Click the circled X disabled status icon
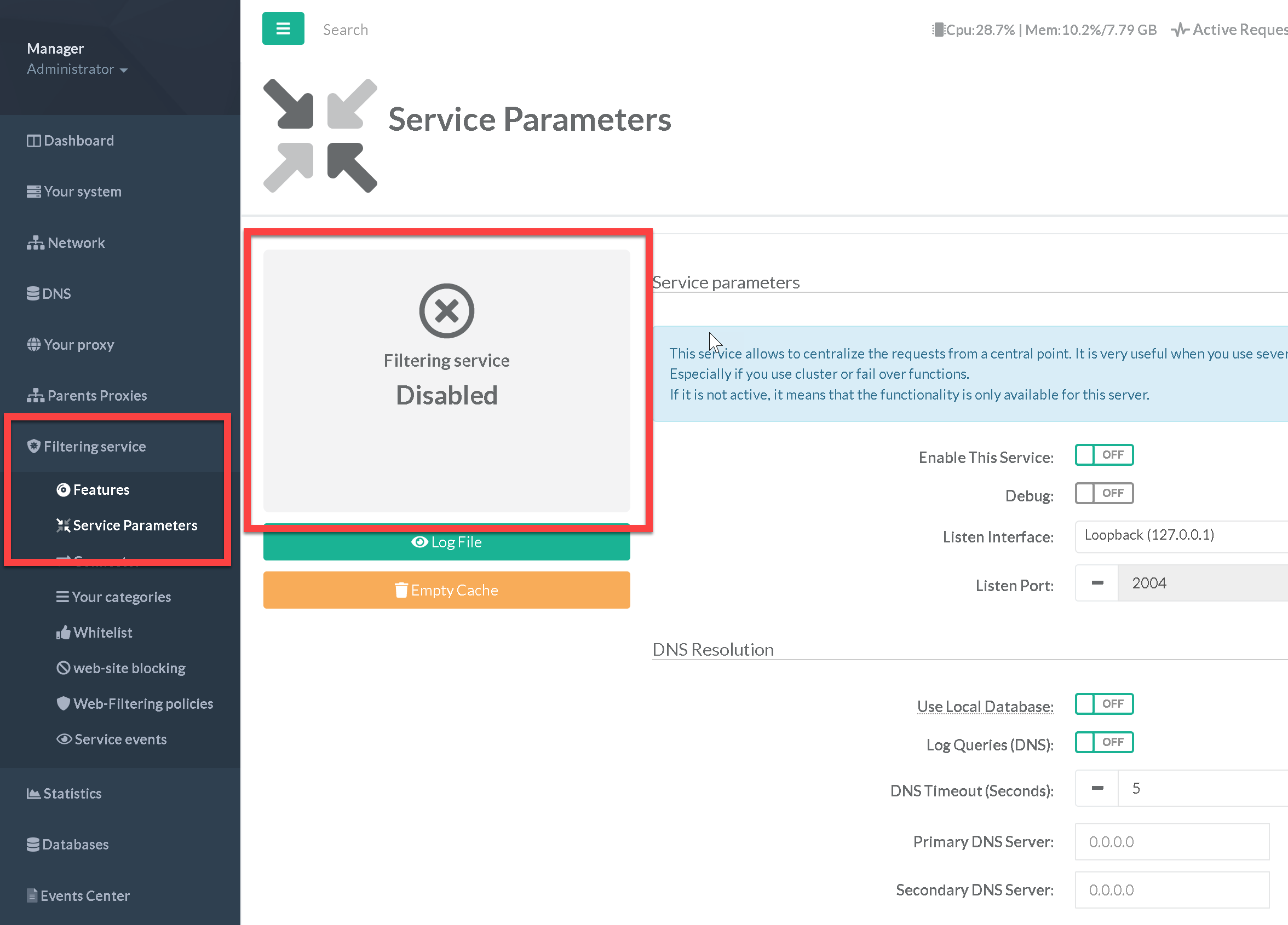Screen dimensions: 1288x925 pos(446,310)
